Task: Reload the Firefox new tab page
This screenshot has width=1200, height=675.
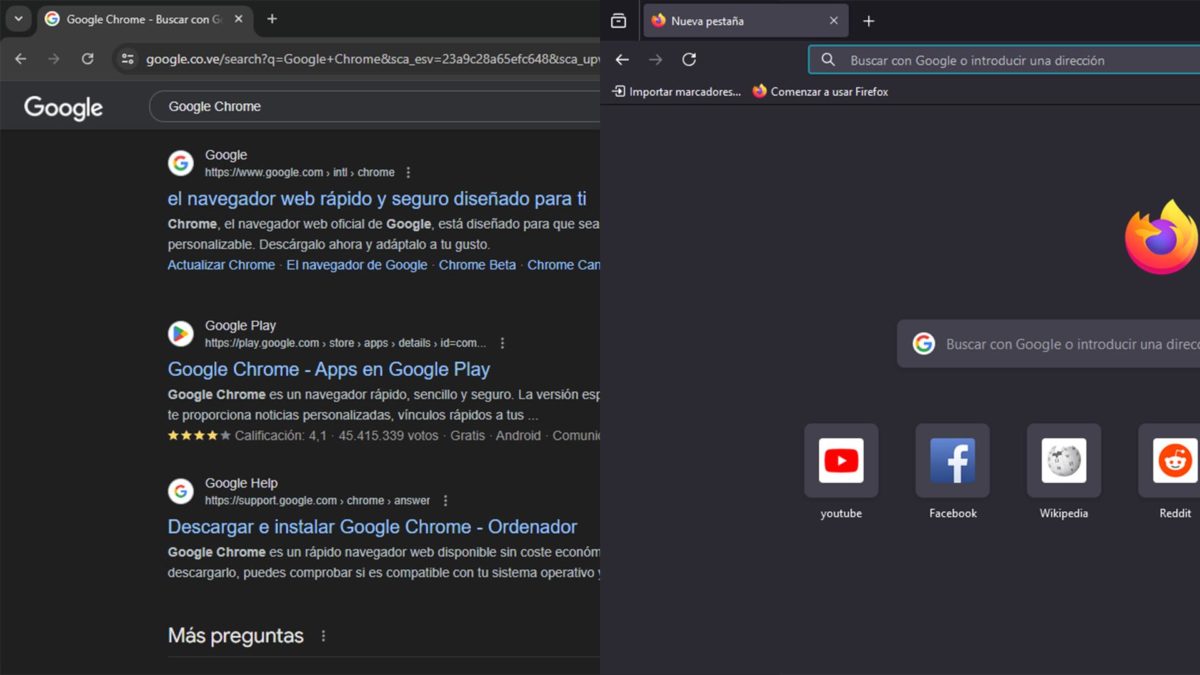Action: [688, 60]
